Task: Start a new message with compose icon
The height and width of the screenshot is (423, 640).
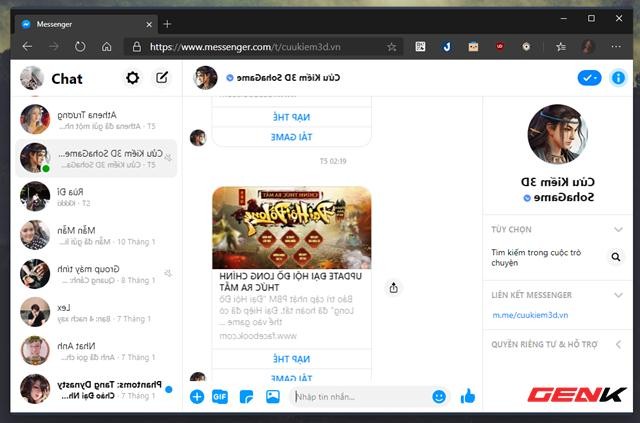Action: pyautogui.click(x=162, y=78)
